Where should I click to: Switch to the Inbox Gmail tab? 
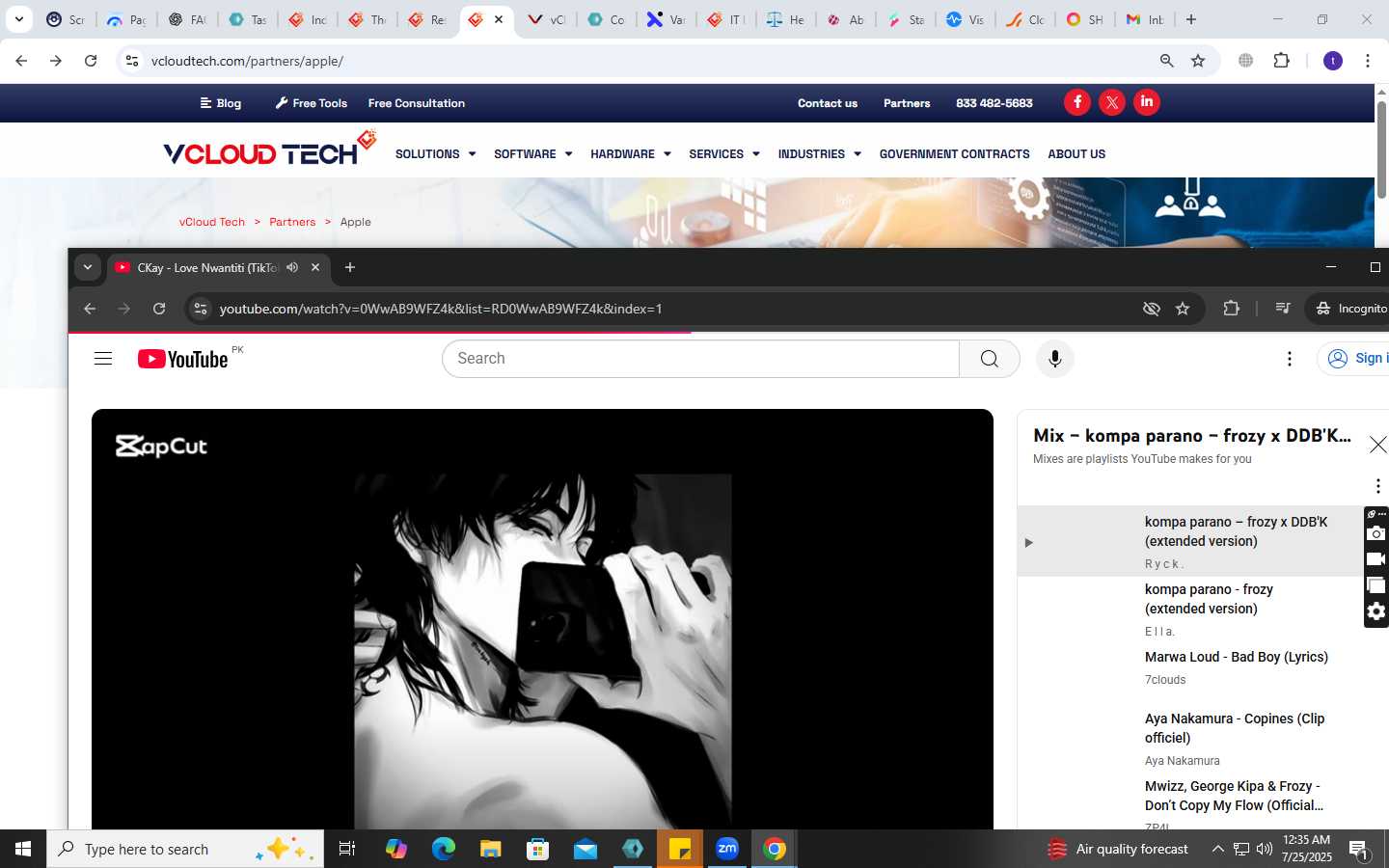coord(1146,19)
